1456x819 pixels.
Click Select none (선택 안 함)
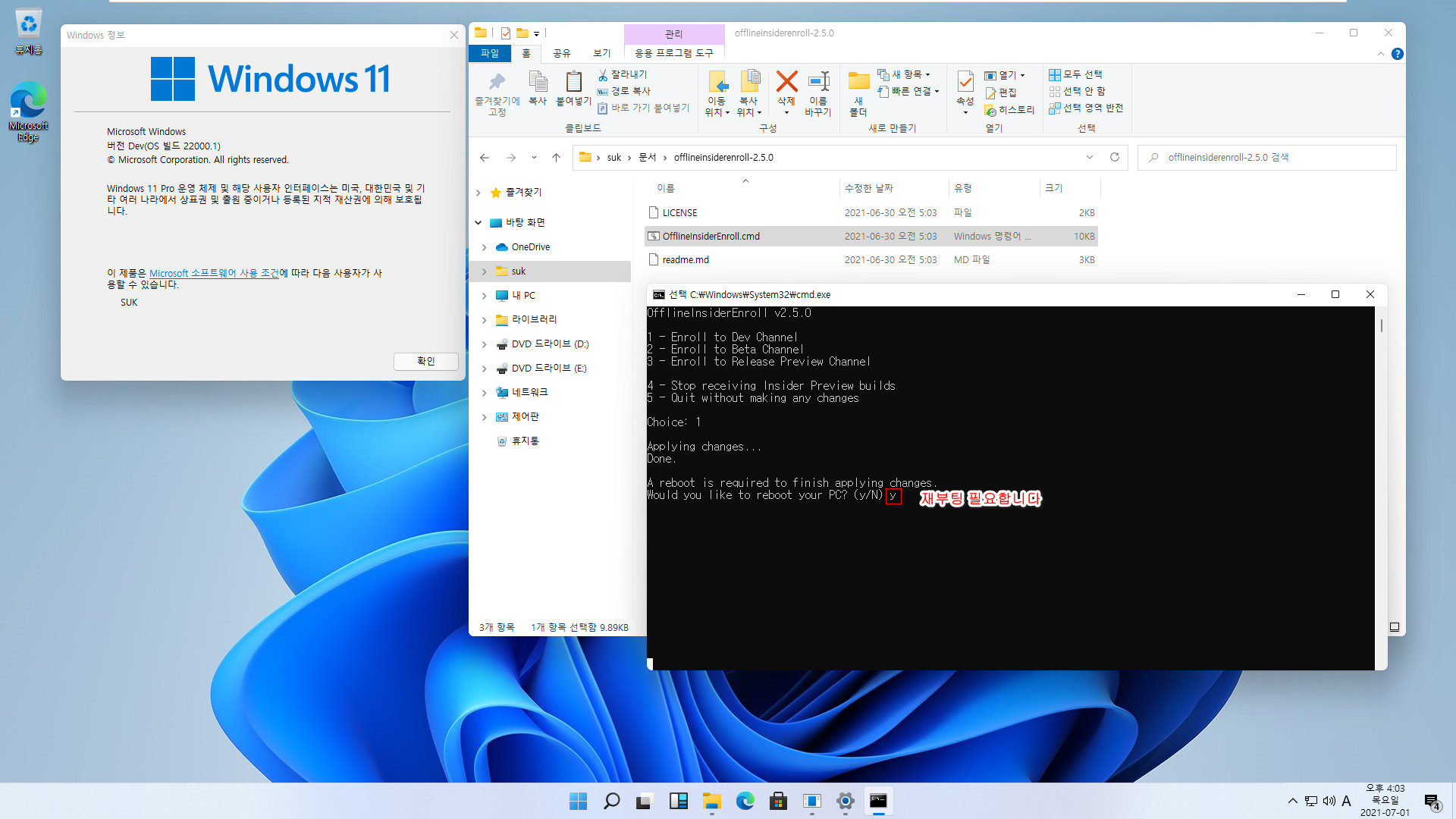(x=1077, y=91)
